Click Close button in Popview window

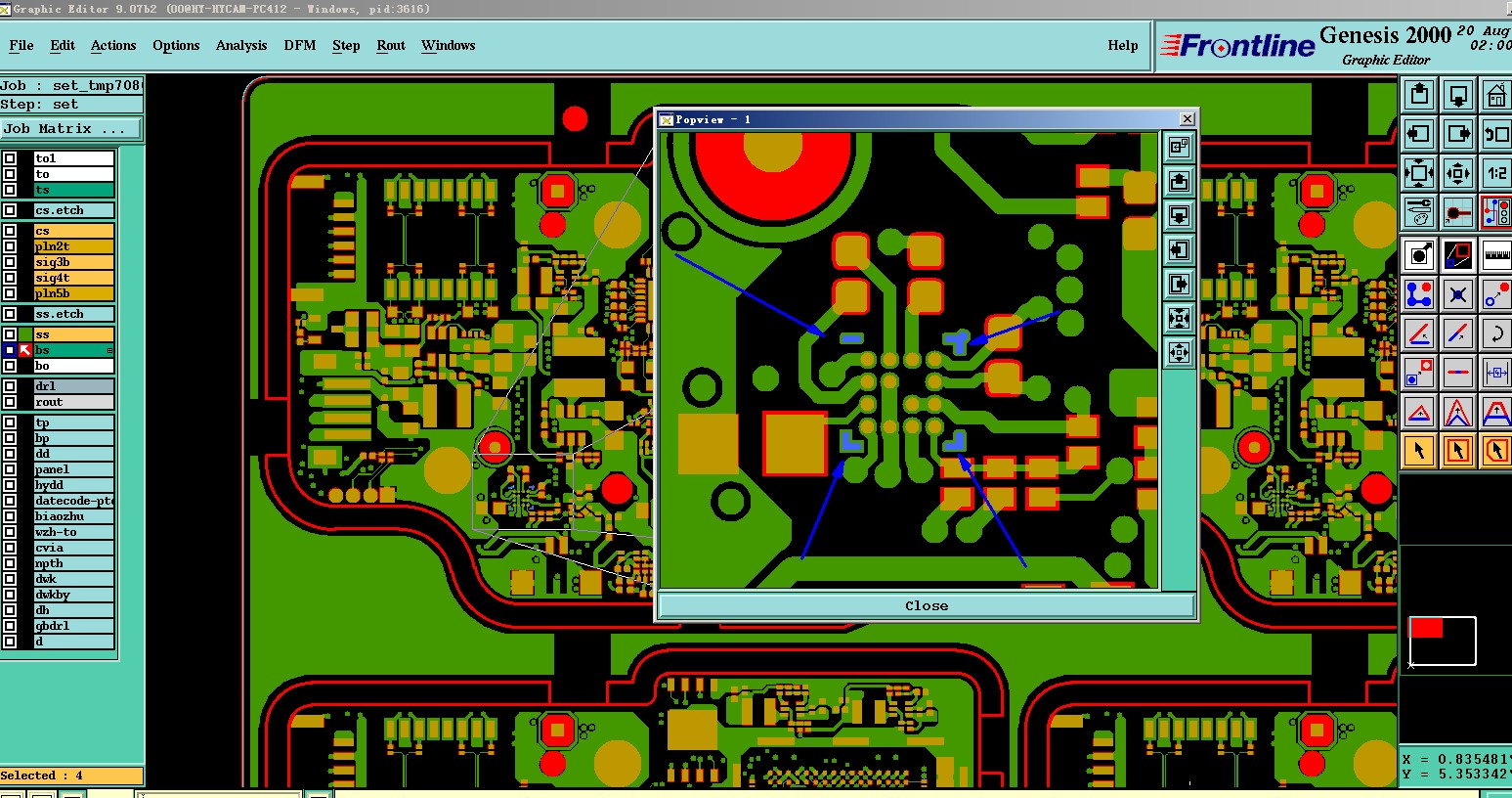[x=927, y=605]
